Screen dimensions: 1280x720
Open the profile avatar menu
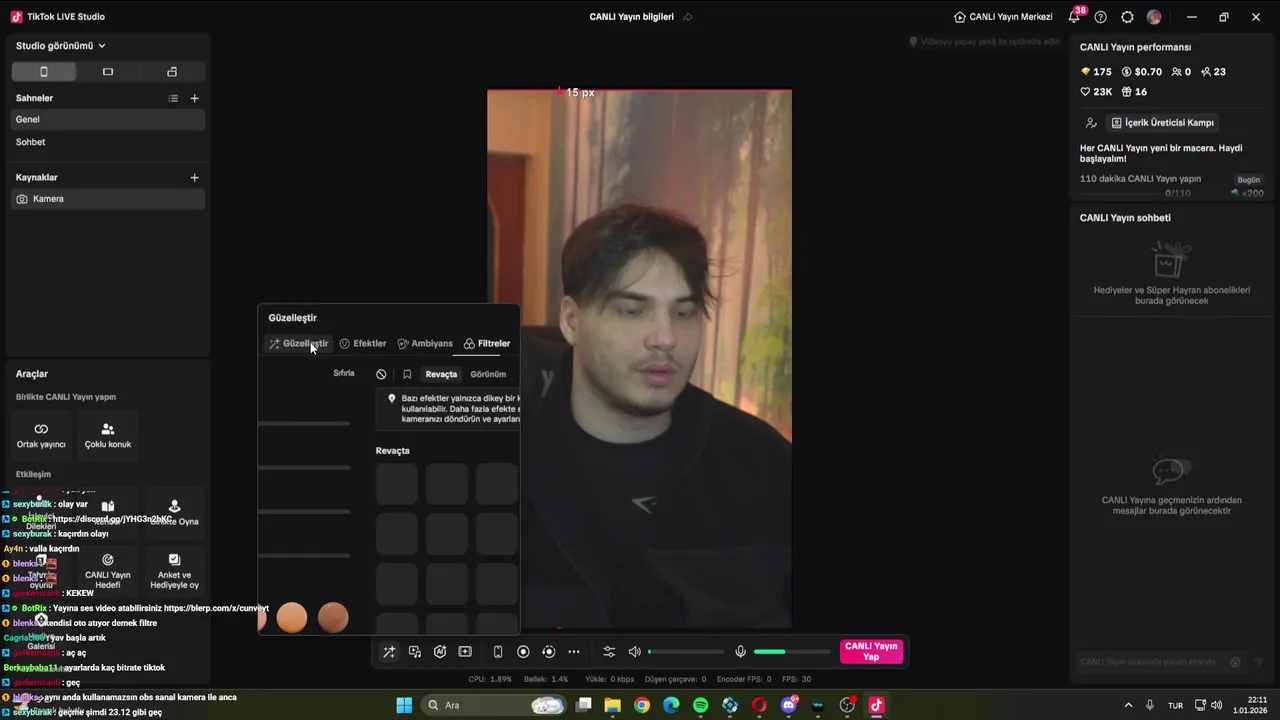click(1154, 17)
